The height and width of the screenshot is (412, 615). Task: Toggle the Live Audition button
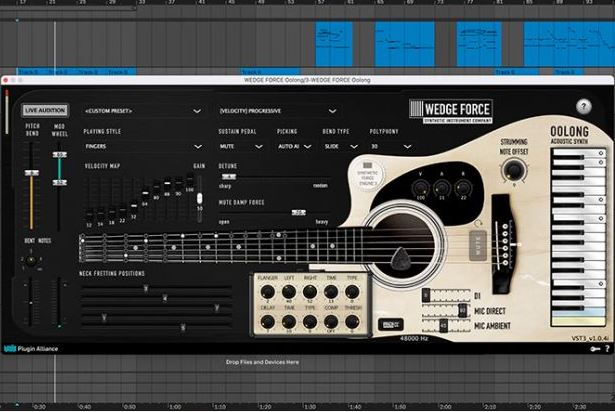[x=45, y=110]
